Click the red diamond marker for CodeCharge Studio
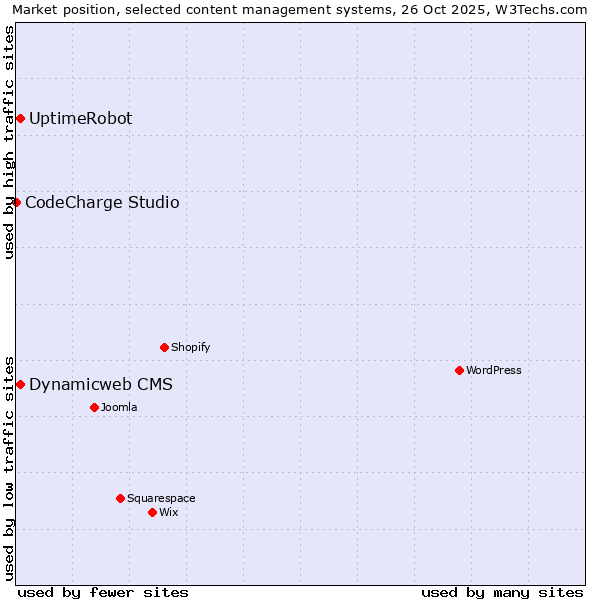 point(16,203)
